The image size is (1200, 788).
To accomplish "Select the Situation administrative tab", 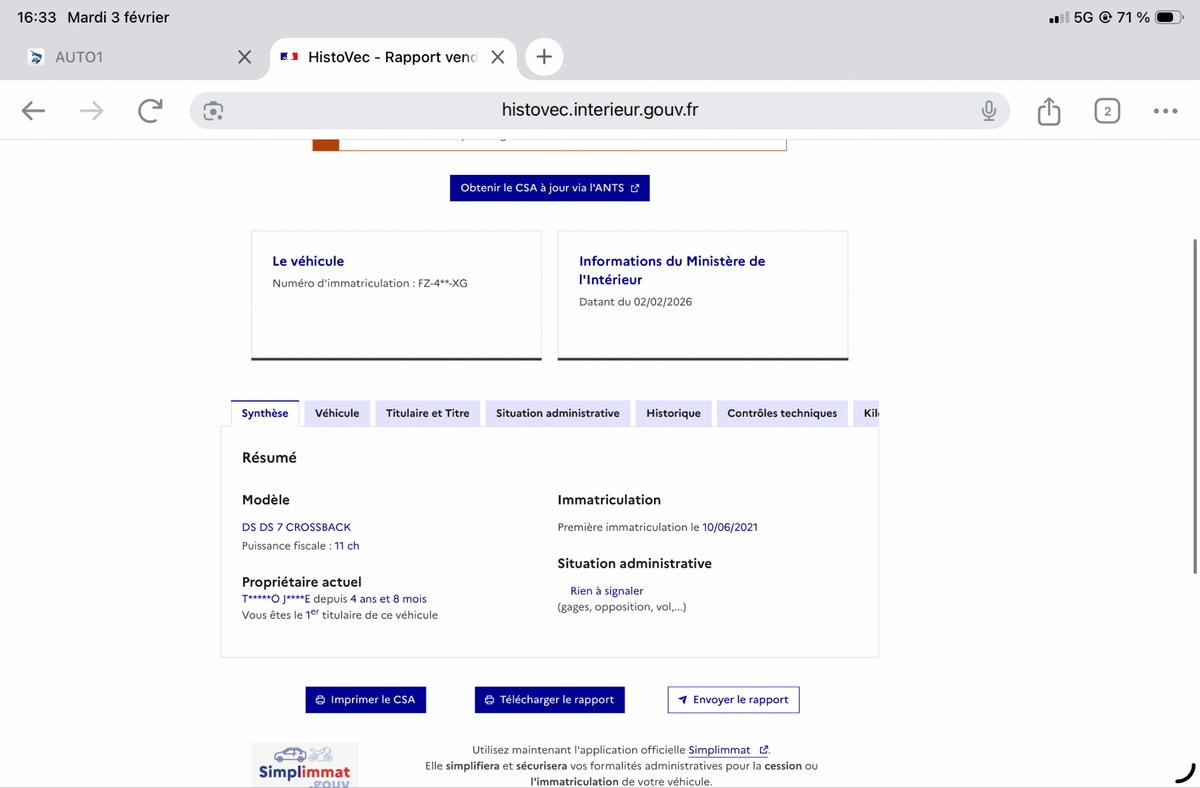I will (x=557, y=413).
